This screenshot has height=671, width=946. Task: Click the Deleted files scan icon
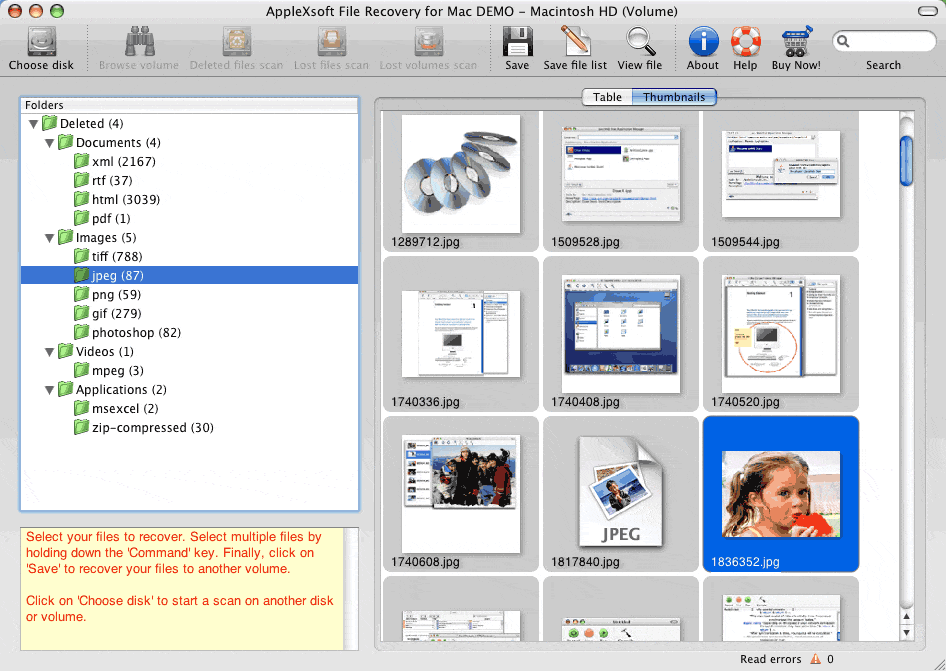[236, 42]
